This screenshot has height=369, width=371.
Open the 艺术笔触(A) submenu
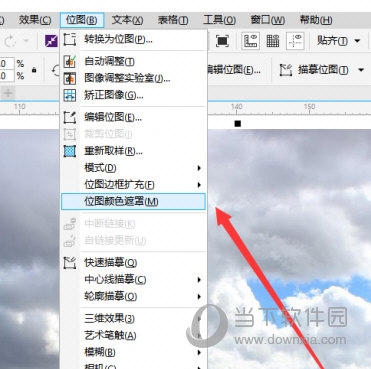134,335
